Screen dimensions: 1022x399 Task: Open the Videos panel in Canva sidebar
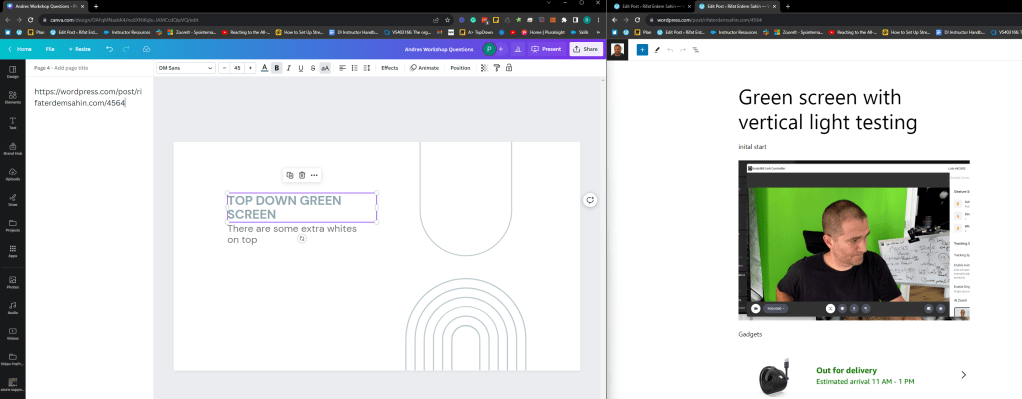click(x=12, y=333)
